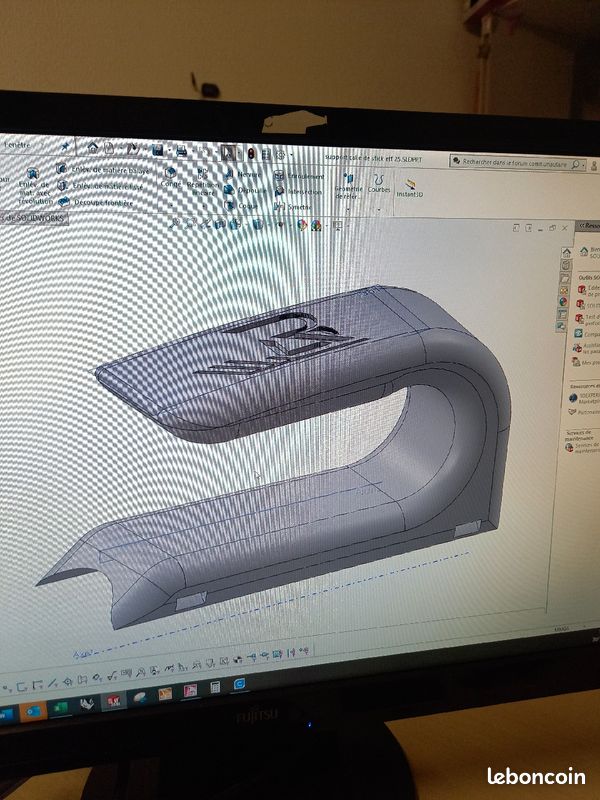Expand the Courbes dropdown arrow
The height and width of the screenshot is (800, 600).
coord(379,209)
